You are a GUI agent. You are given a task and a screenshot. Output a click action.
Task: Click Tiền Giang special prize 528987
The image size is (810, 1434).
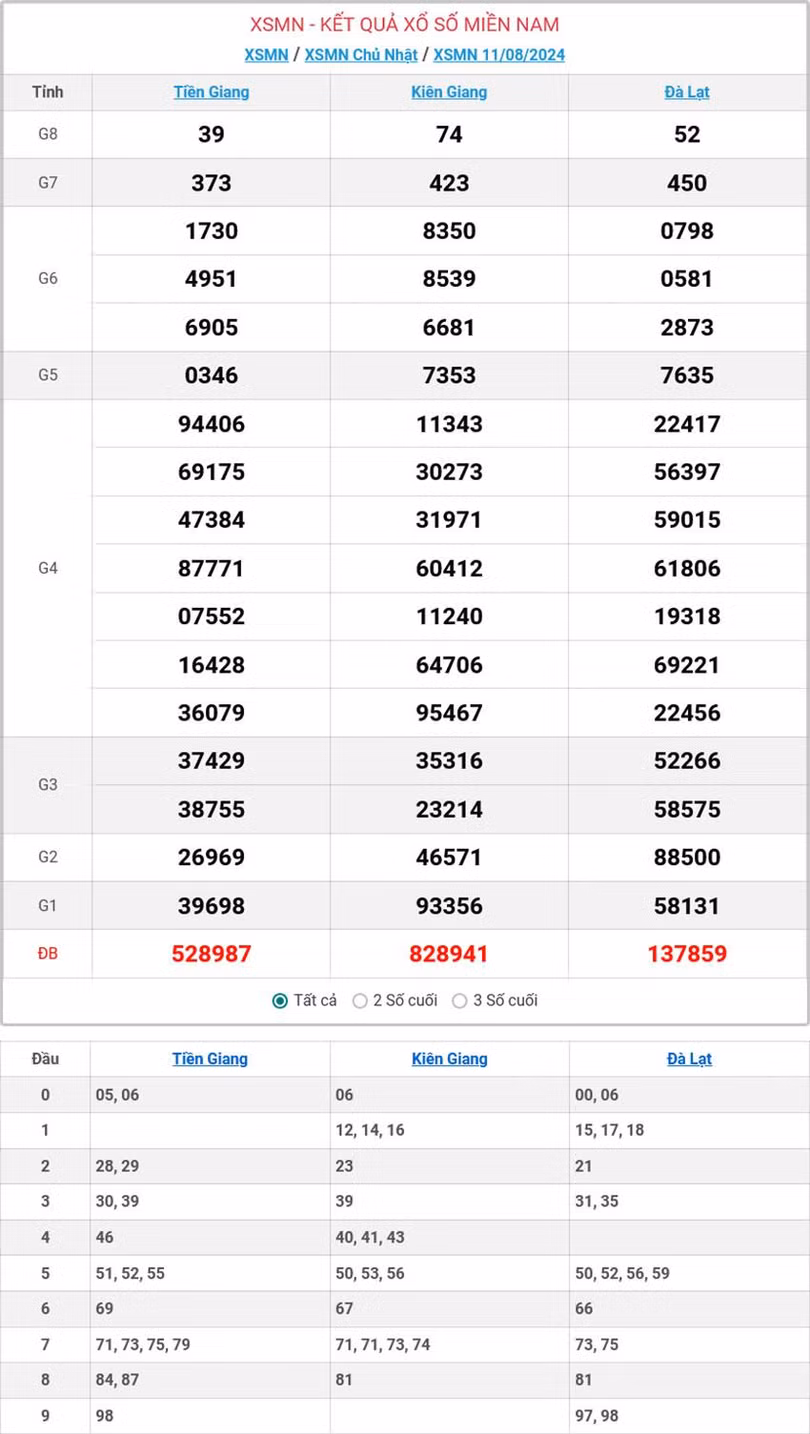(x=211, y=954)
